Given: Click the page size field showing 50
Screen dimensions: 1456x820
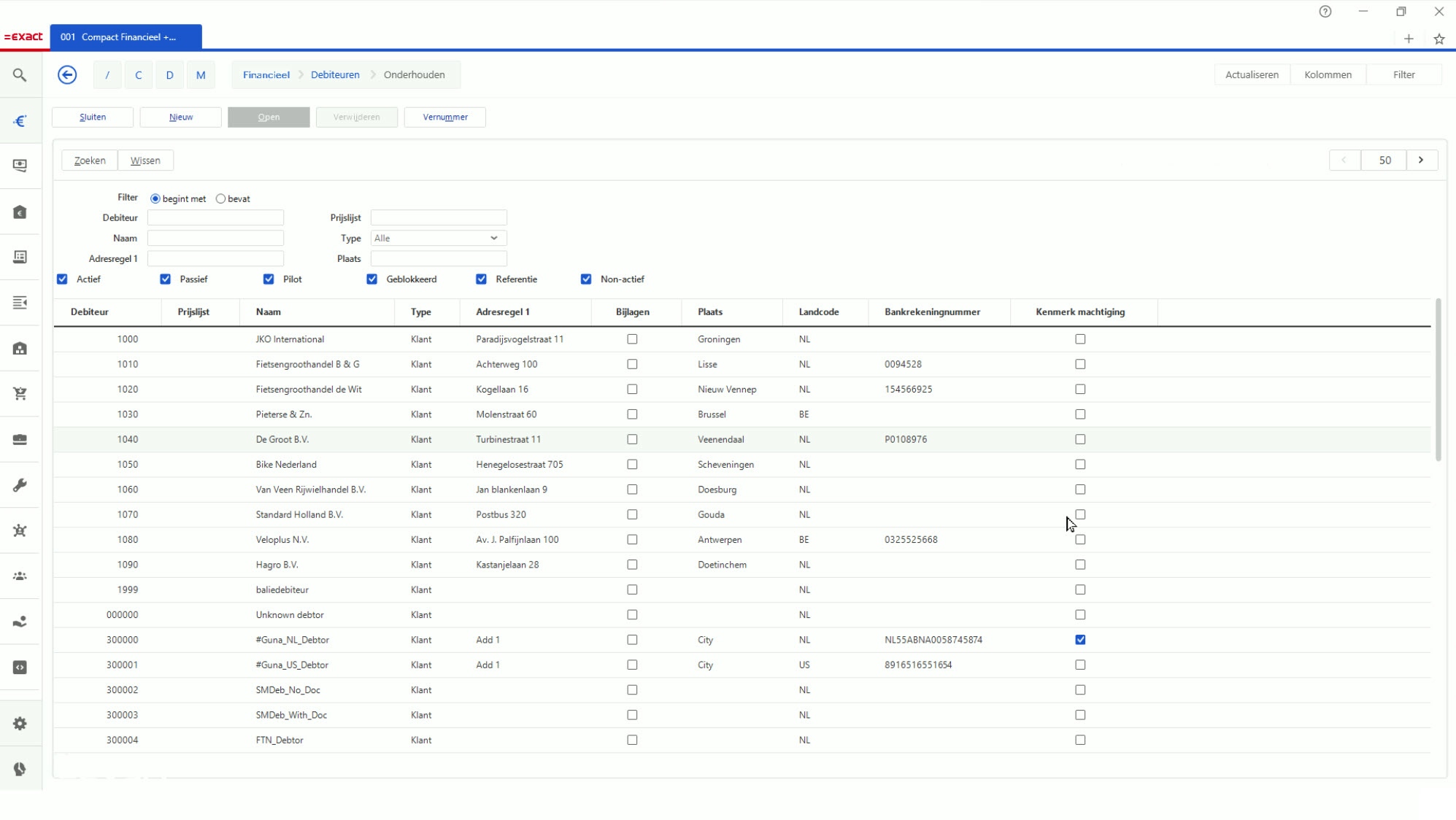Looking at the screenshot, I should pyautogui.click(x=1384, y=160).
